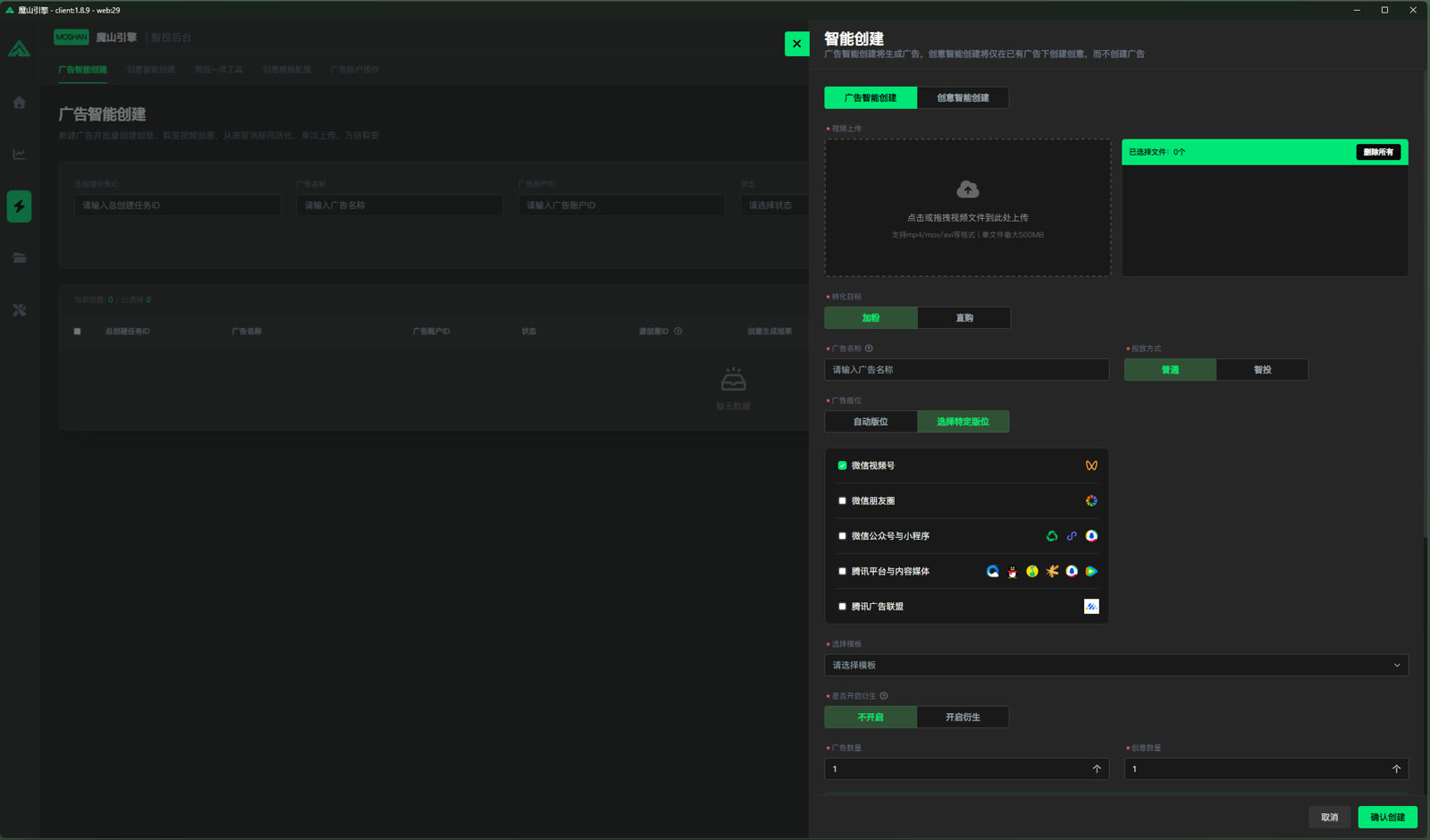This screenshot has width=1430, height=840.
Task: Click the 取消 button
Action: 1330,818
